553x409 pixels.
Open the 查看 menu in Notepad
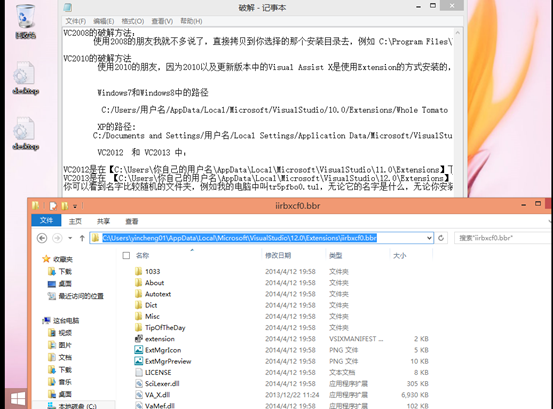point(162,21)
